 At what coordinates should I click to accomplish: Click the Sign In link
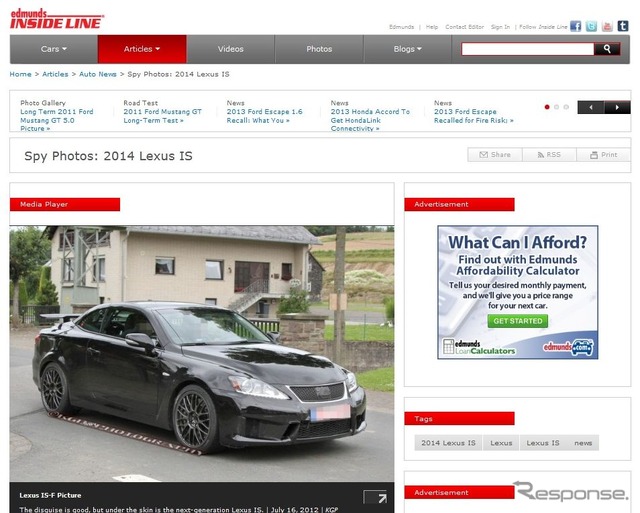coord(500,27)
